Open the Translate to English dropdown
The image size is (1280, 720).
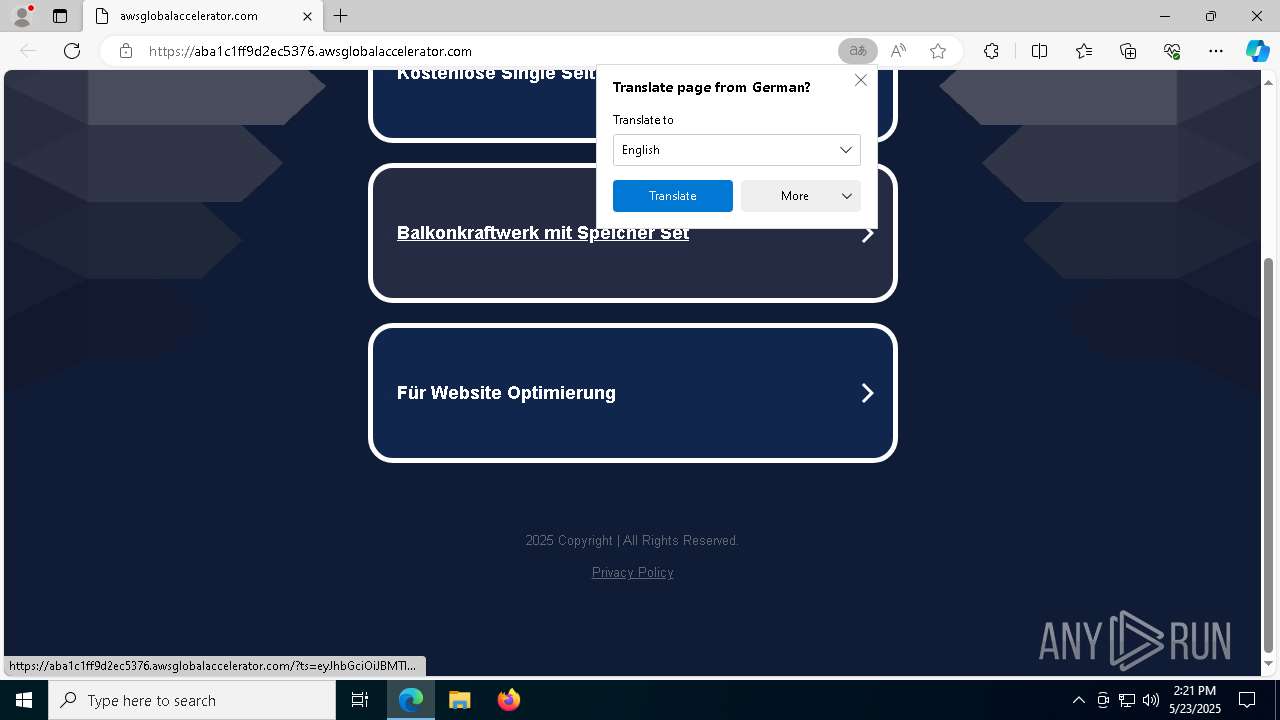click(737, 150)
